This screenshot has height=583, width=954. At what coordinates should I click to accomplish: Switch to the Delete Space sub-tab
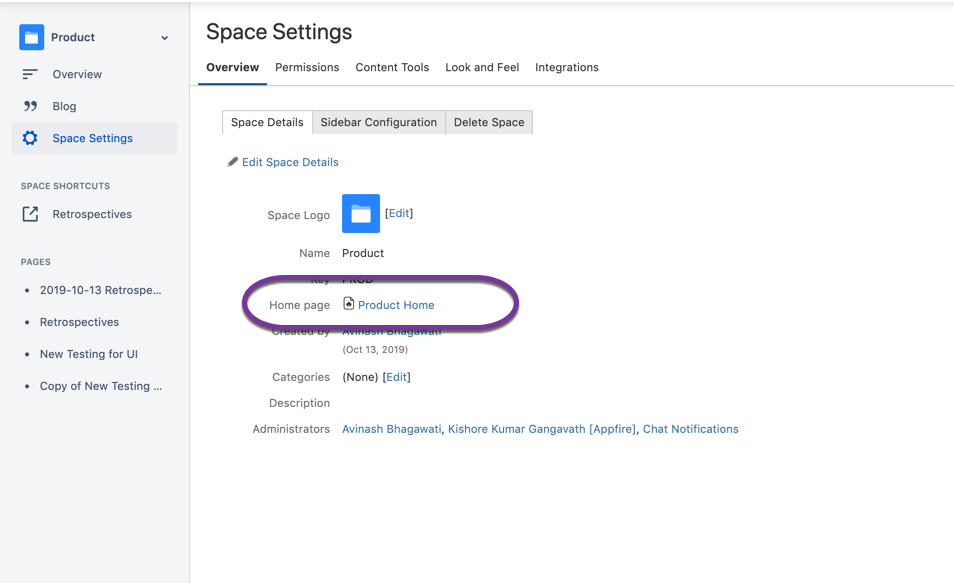(x=489, y=122)
